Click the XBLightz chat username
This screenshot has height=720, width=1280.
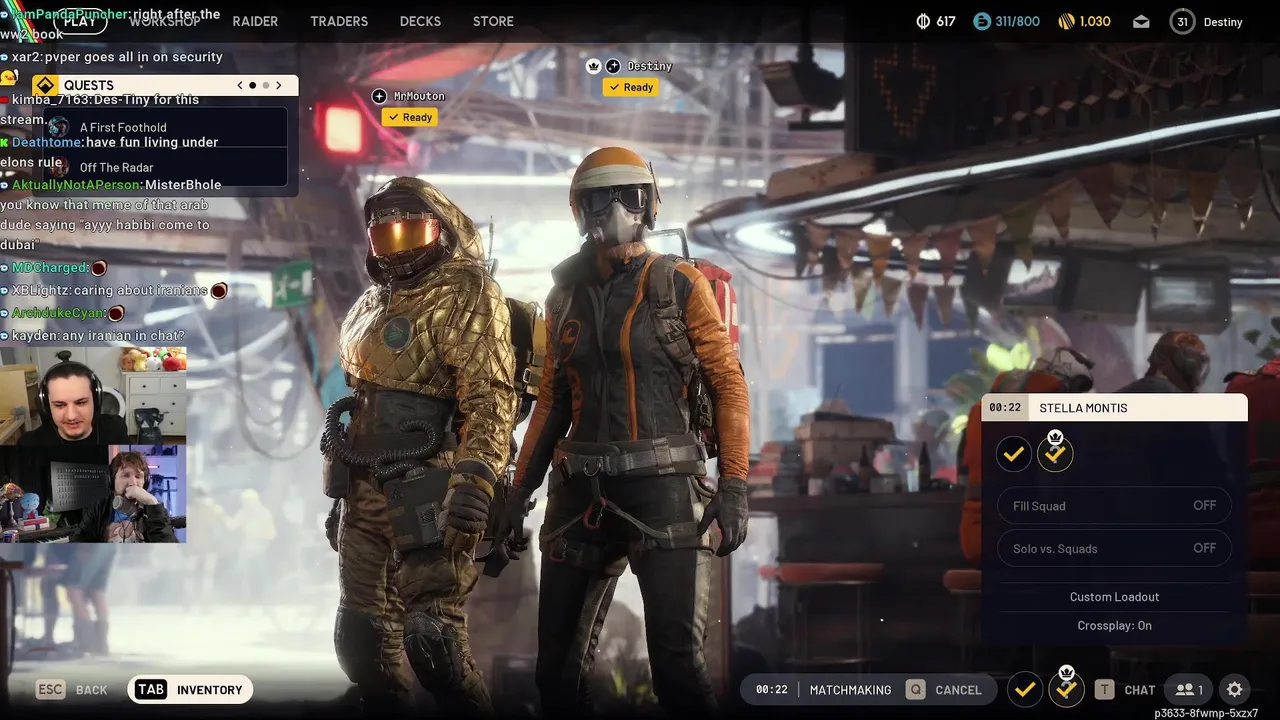click(40, 291)
